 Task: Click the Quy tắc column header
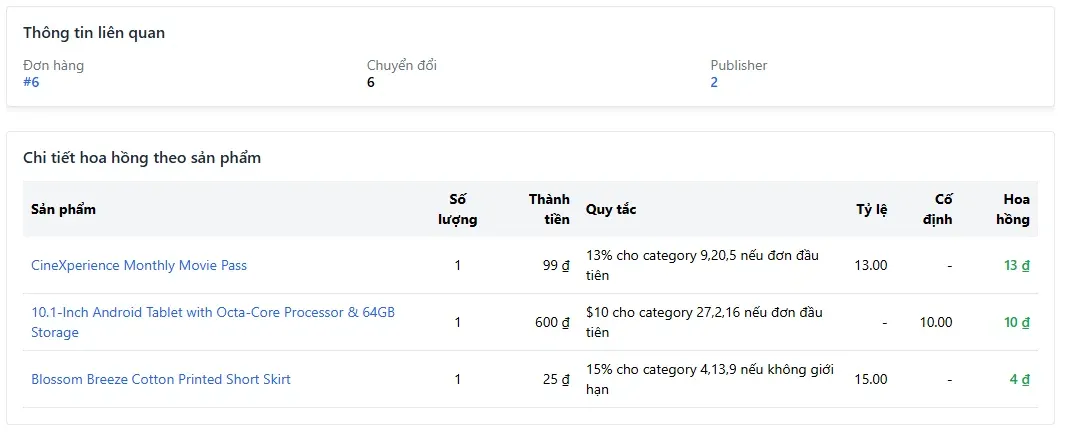tap(611, 209)
